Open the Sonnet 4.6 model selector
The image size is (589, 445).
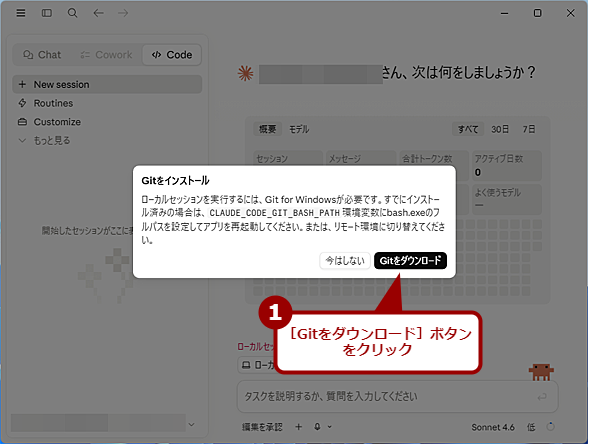tap(493, 427)
